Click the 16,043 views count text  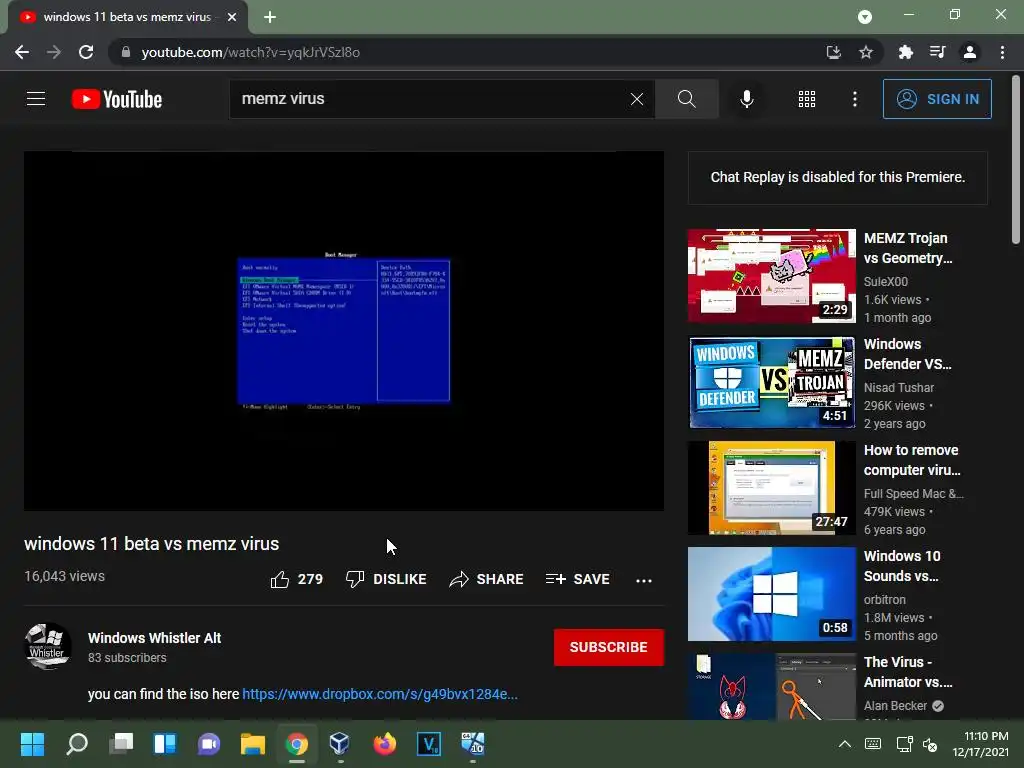65,576
